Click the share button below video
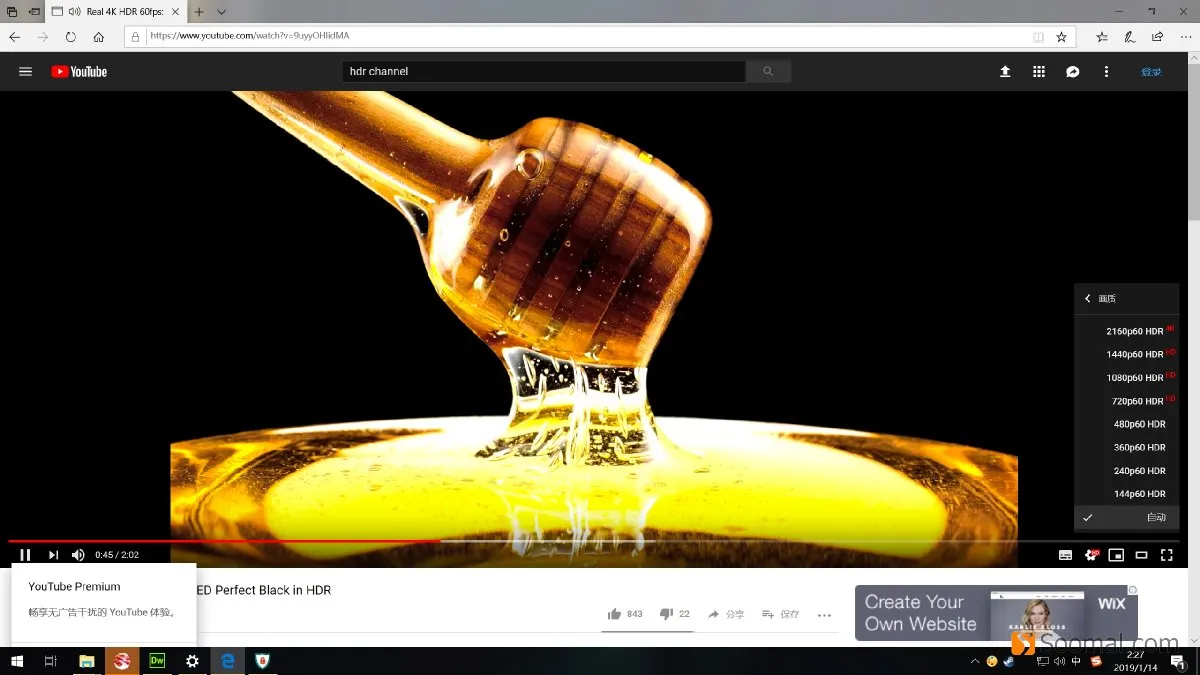Image resolution: width=1200 pixels, height=675 pixels. 726,614
